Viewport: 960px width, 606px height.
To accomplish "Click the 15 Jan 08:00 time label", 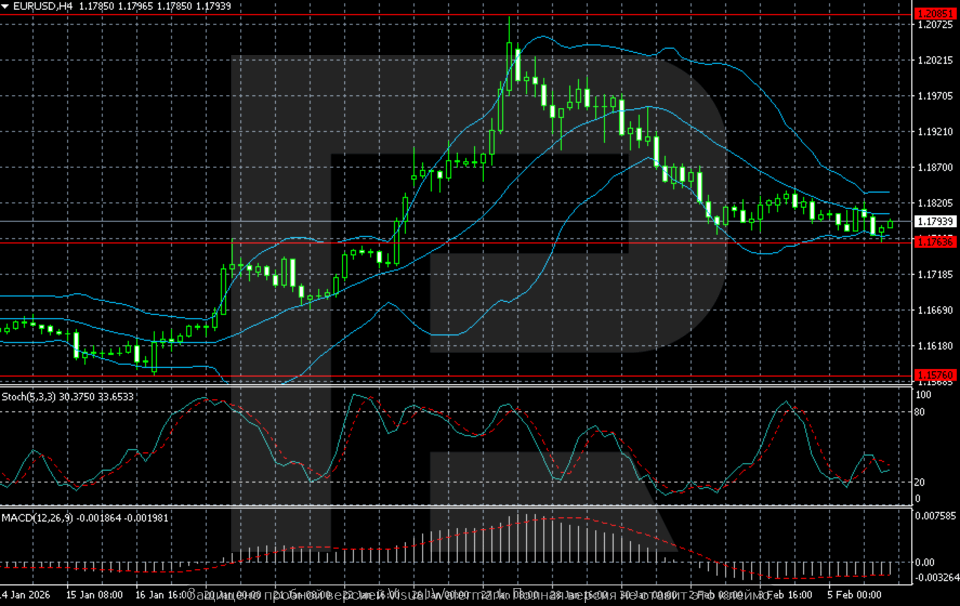I will coord(95,594).
